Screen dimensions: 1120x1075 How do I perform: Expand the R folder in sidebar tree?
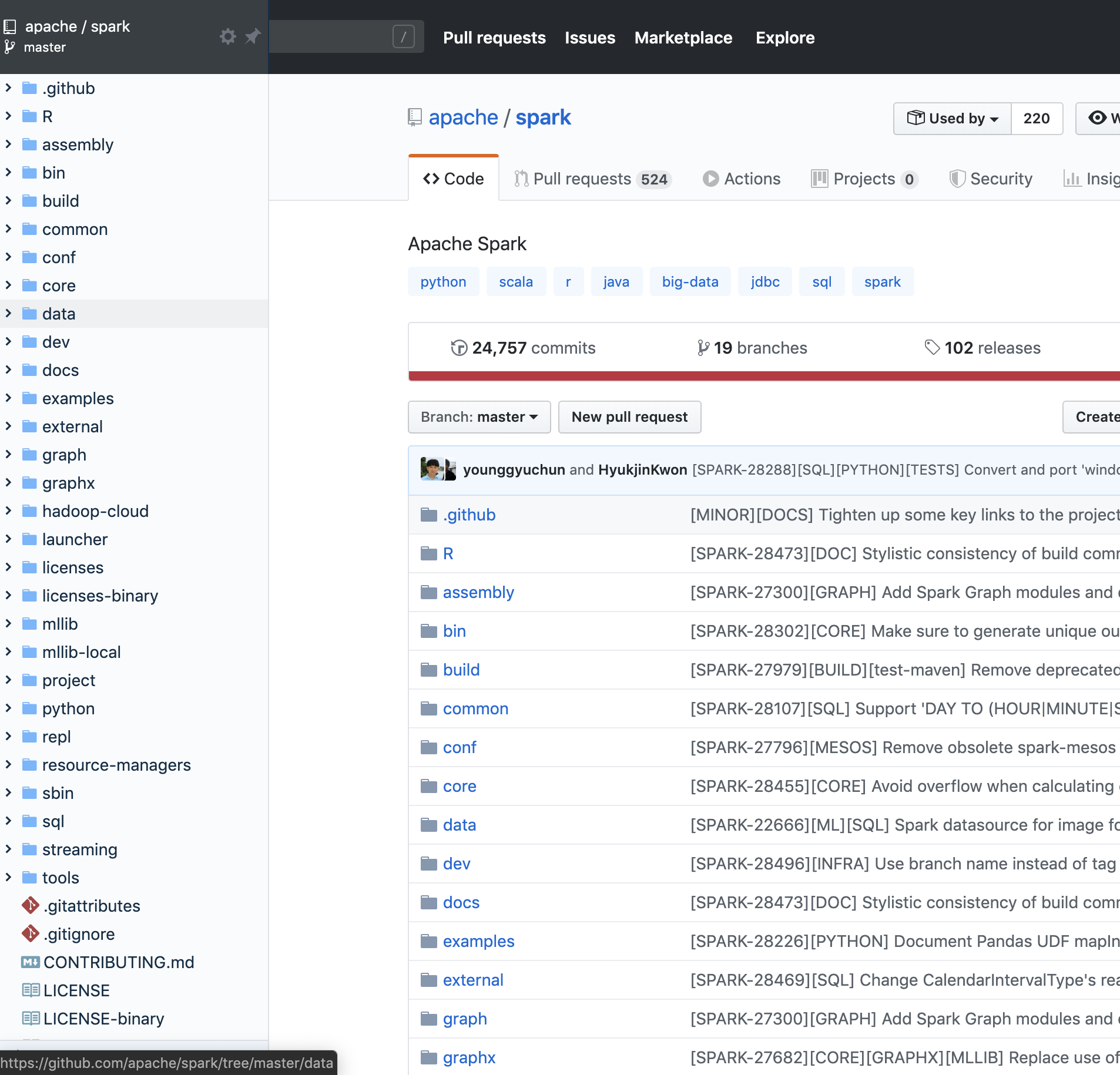[8, 116]
